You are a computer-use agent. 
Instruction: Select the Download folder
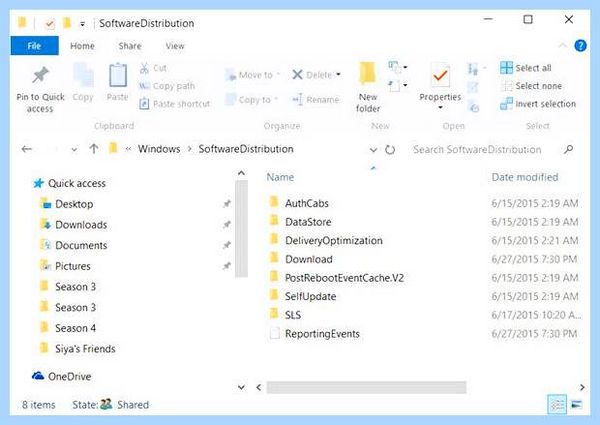(x=301, y=259)
